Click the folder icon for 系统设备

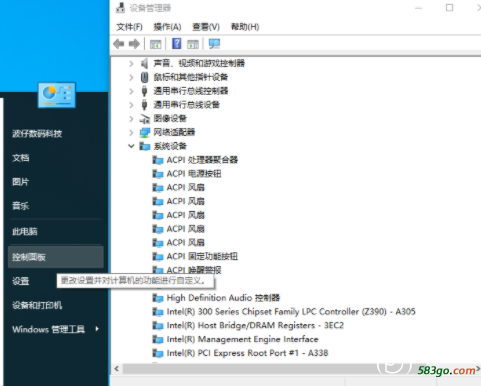(x=145, y=146)
